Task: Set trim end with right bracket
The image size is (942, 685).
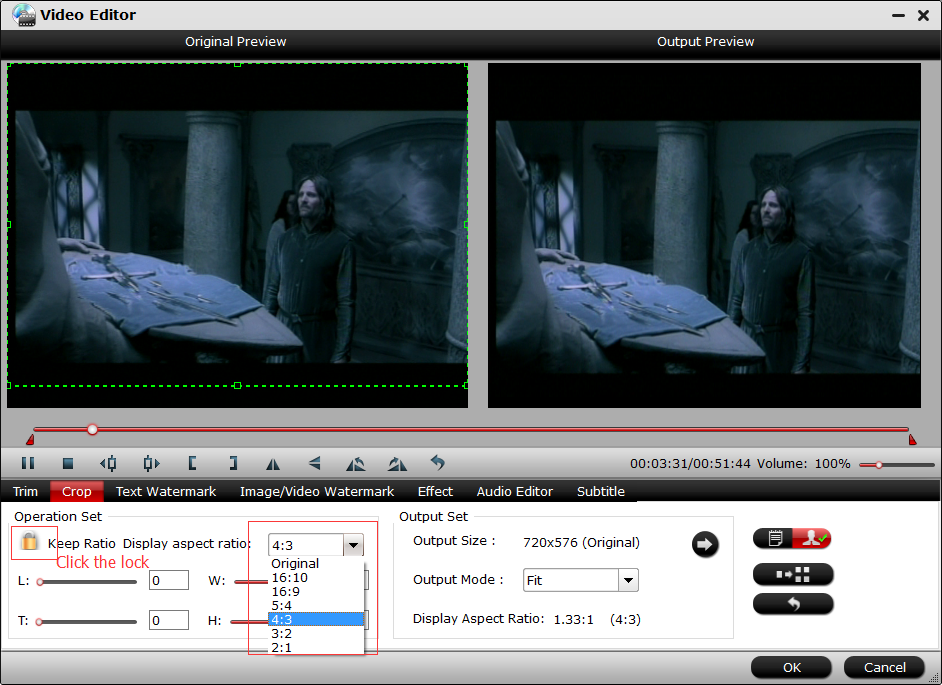Action: 233,463
